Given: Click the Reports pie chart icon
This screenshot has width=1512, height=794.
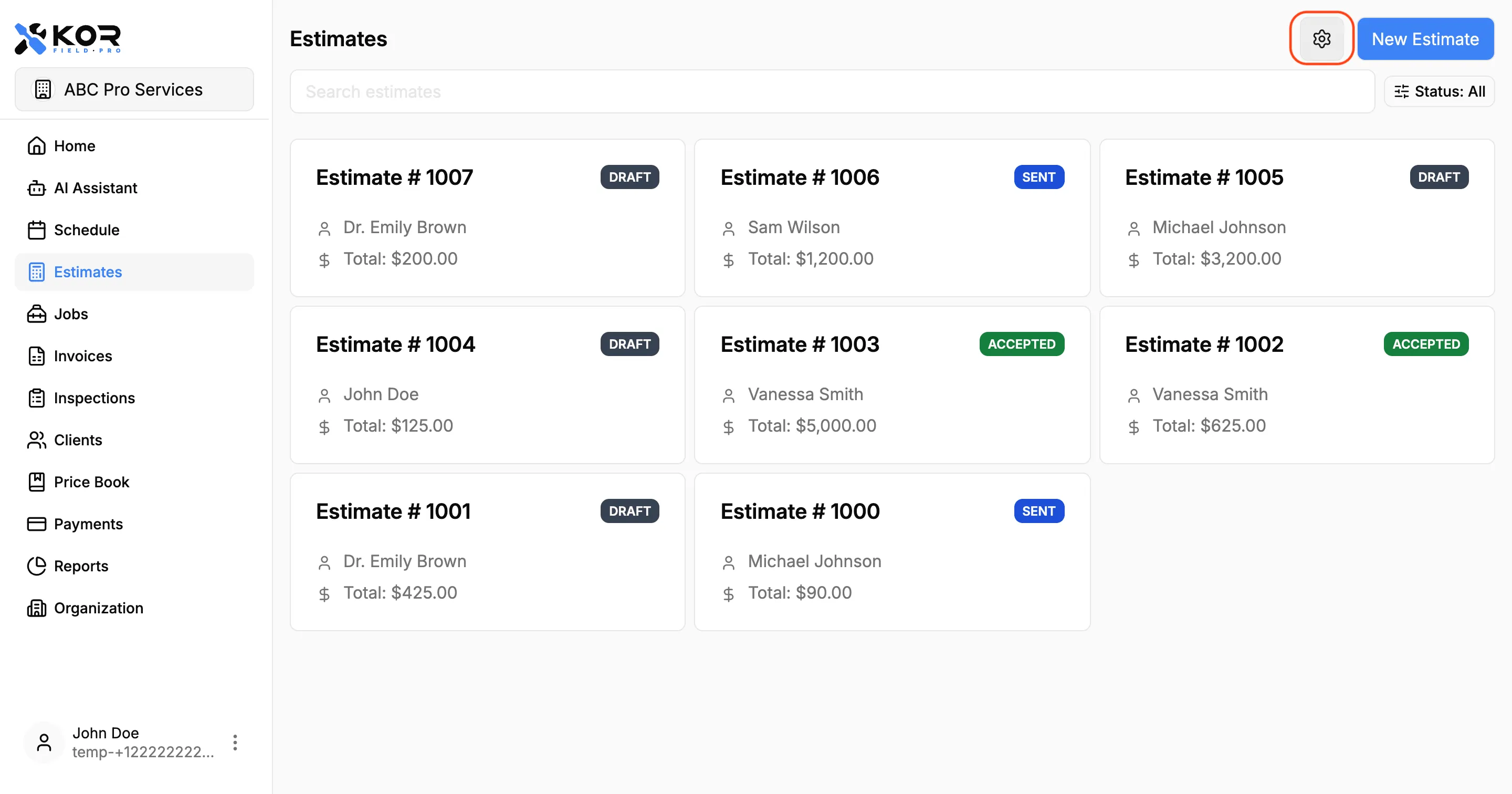Looking at the screenshot, I should pos(36,566).
